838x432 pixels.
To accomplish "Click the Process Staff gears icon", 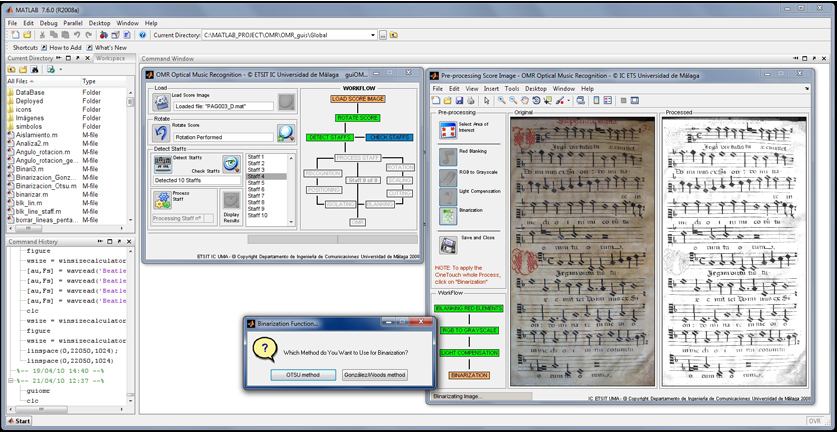I will 162,200.
